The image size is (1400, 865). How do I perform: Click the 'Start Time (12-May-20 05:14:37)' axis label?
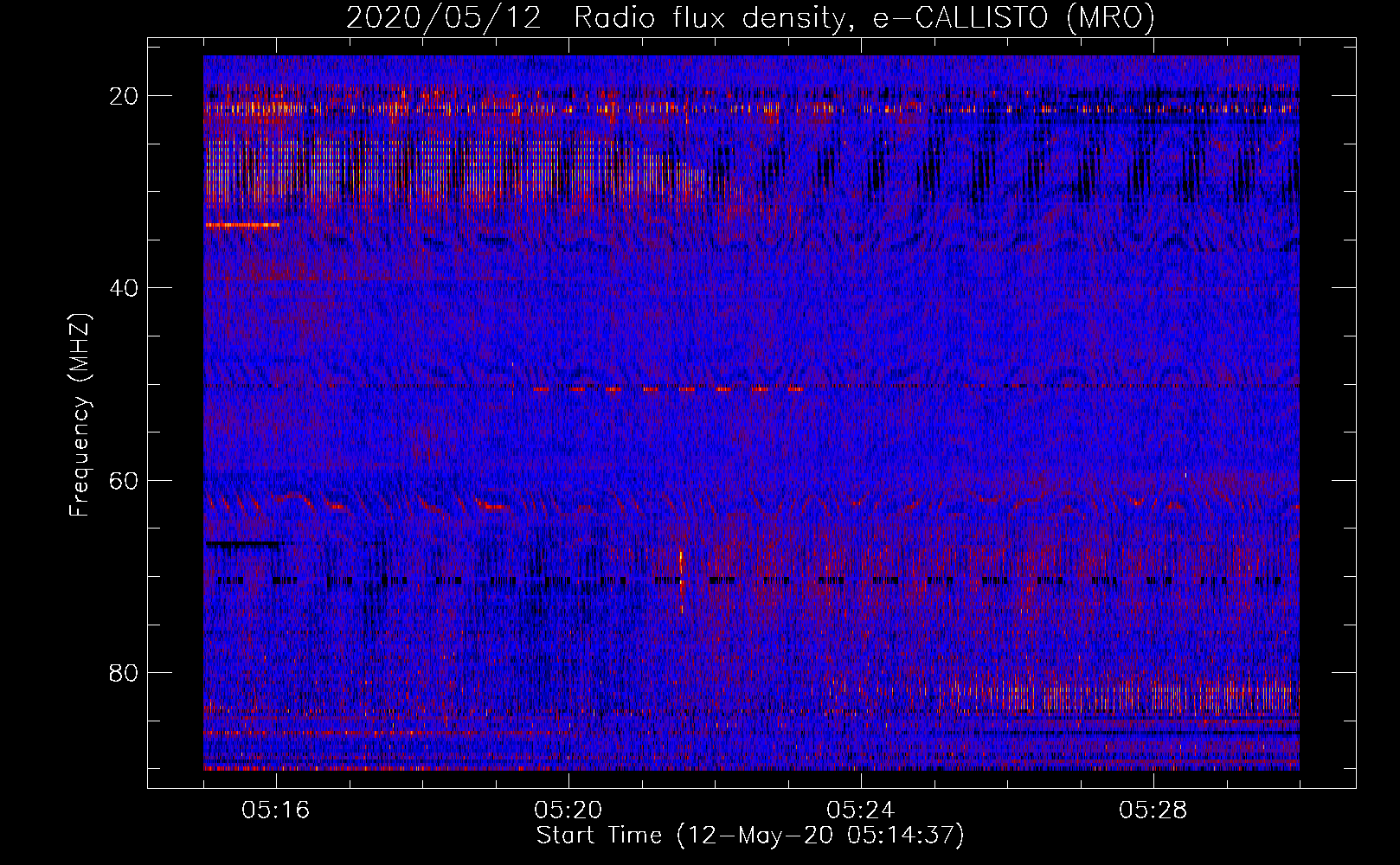coord(750,836)
